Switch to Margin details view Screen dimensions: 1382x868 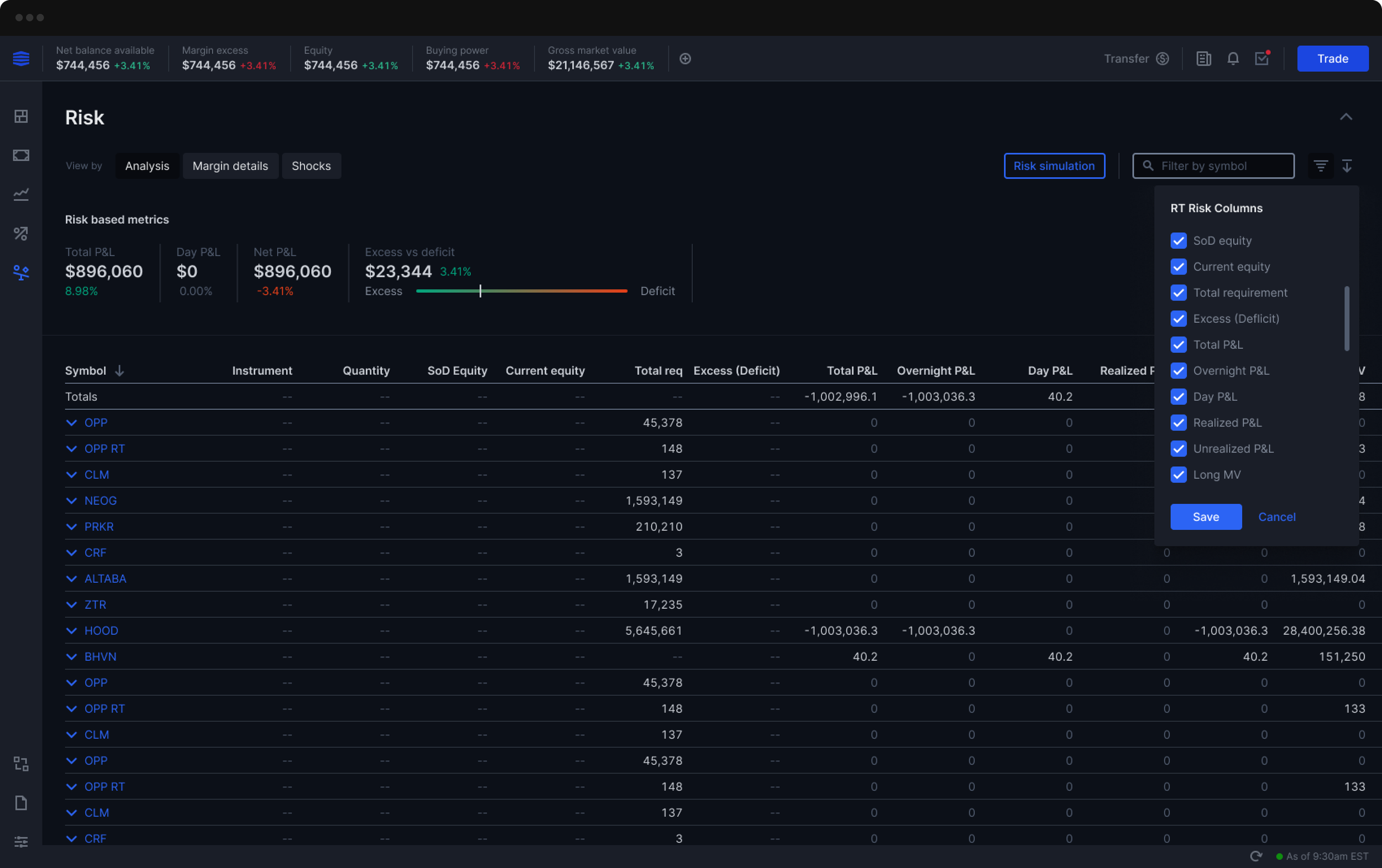click(x=230, y=166)
